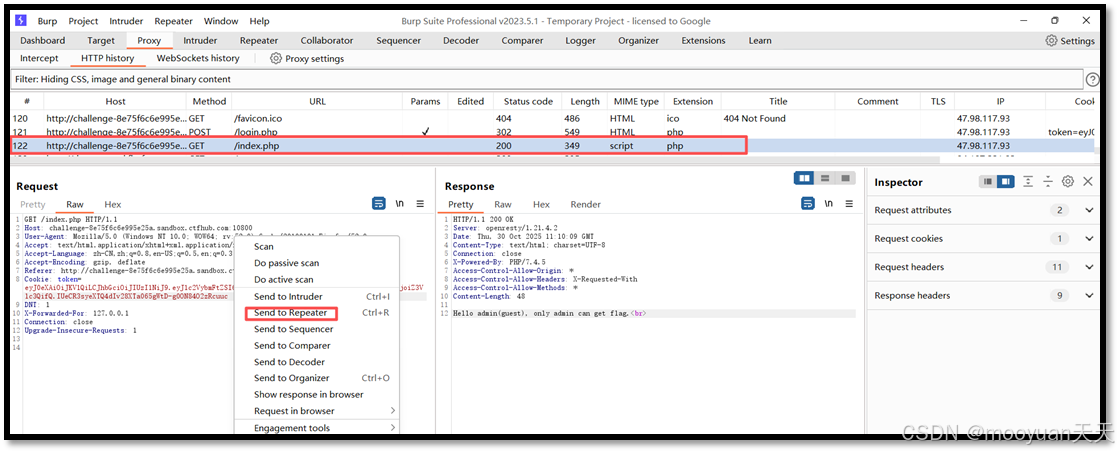Switch to the Decoder tab
This screenshot has width=1119, height=453.
coord(461,41)
